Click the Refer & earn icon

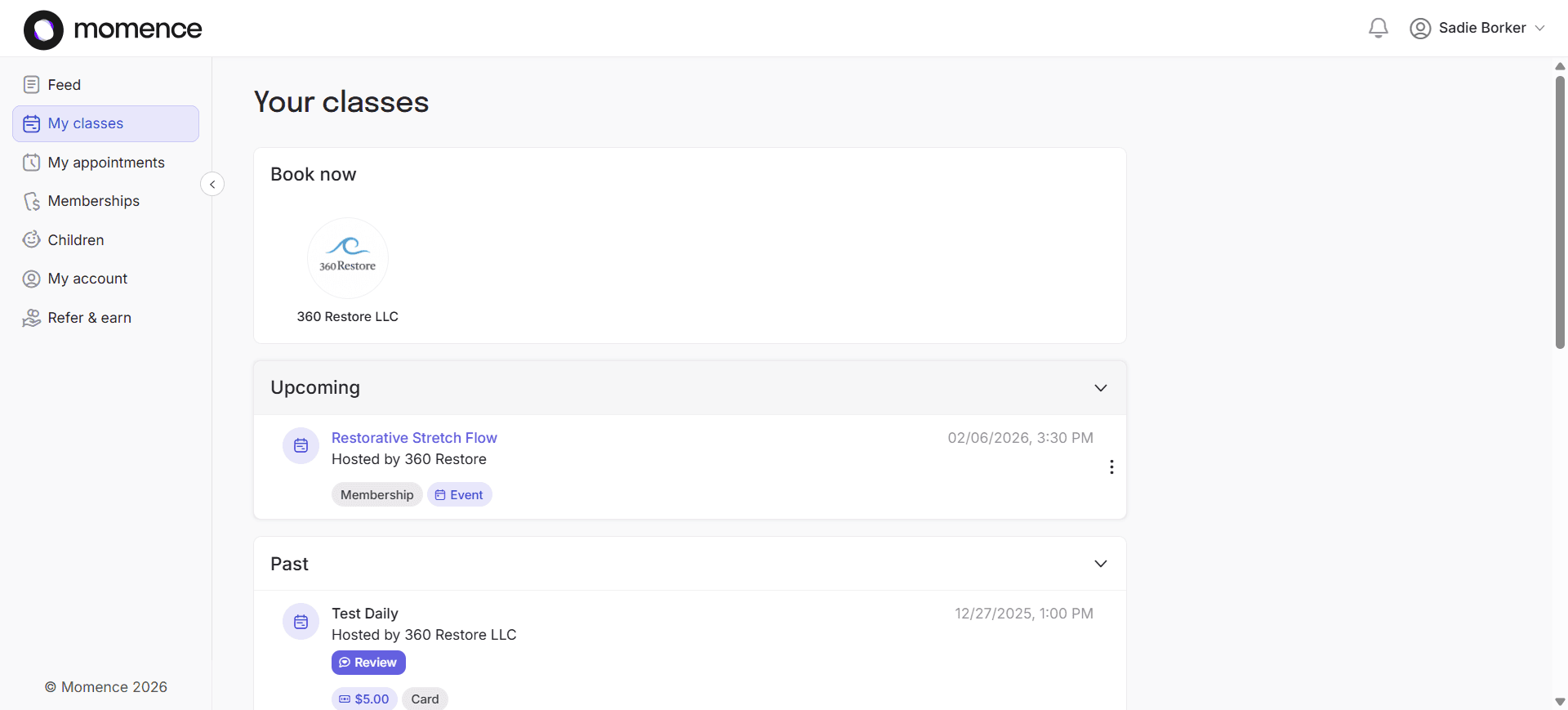tap(31, 318)
